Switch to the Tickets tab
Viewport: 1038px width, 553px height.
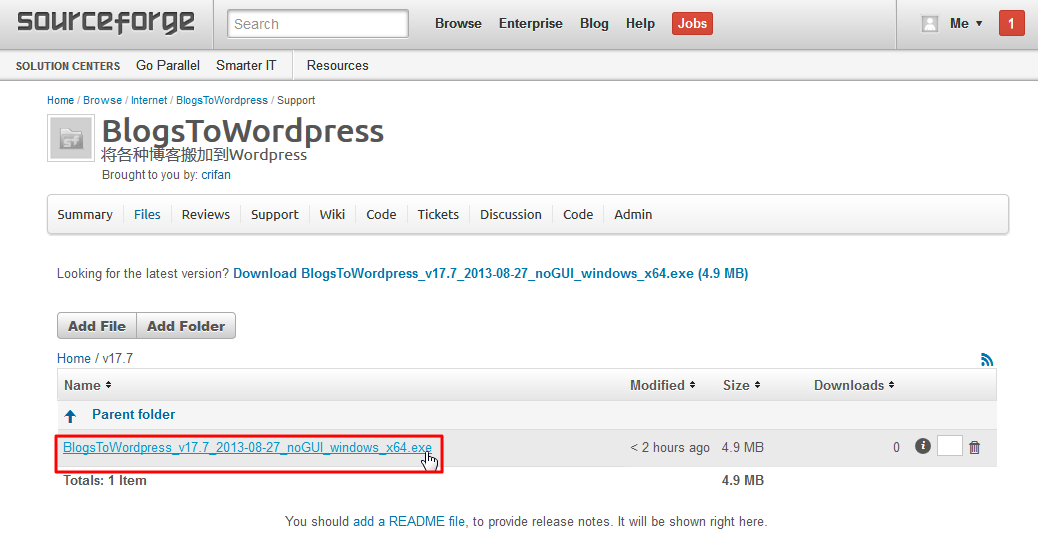click(438, 215)
